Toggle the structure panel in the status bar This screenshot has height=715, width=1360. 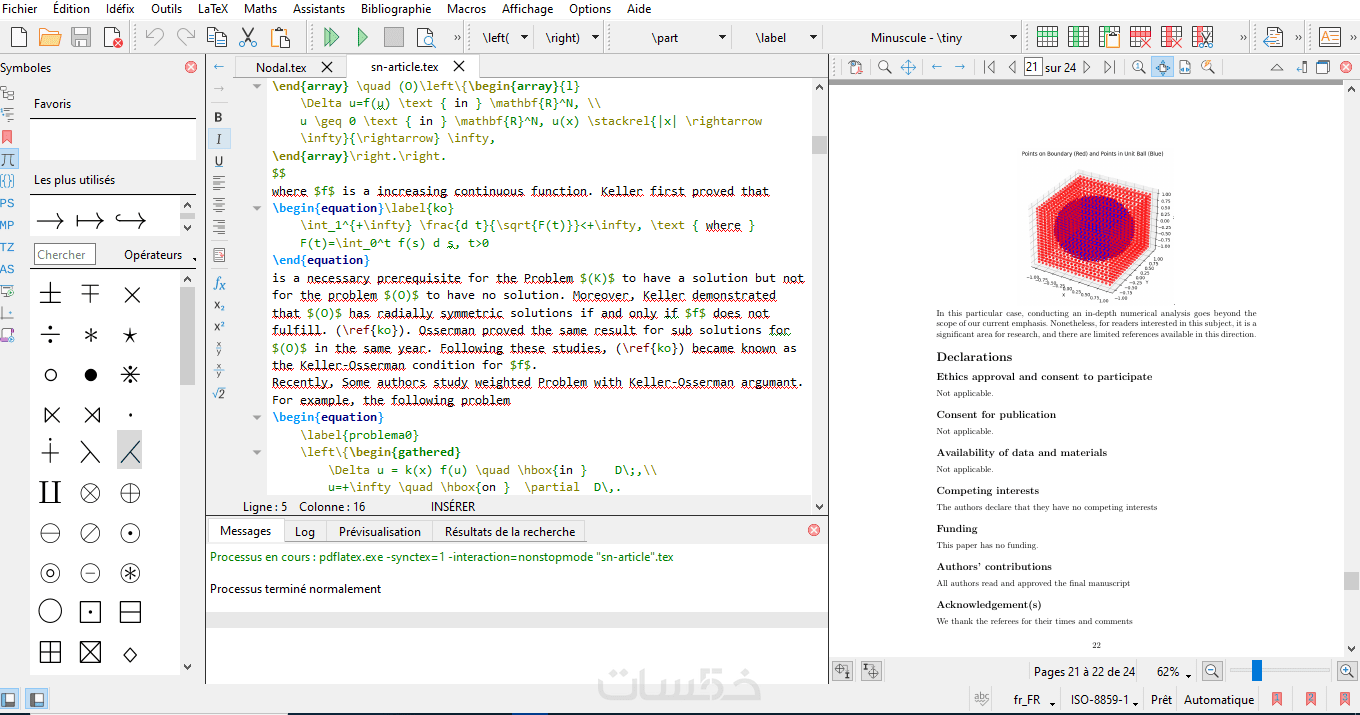pos(9,699)
